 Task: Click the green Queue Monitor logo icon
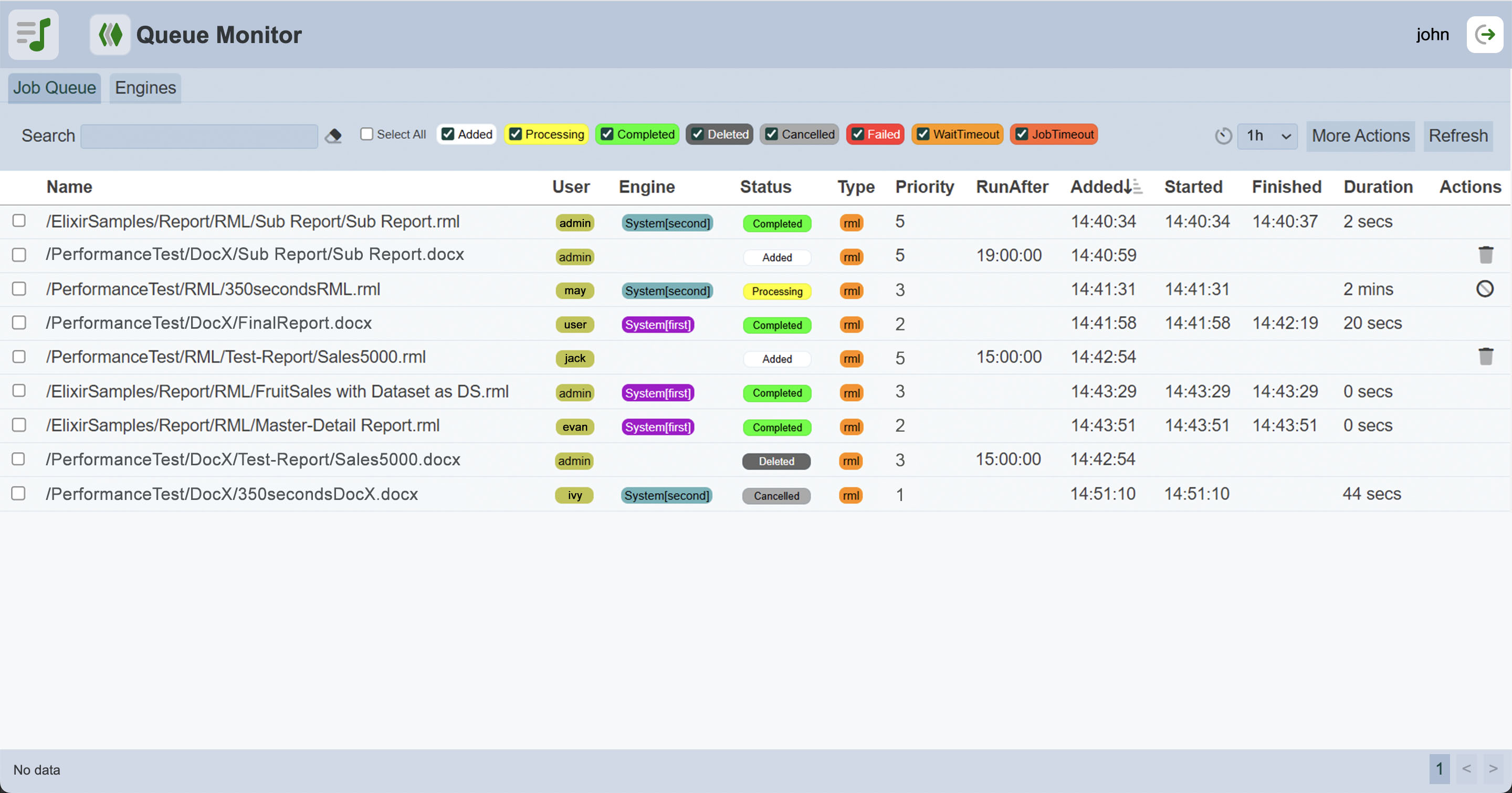[x=110, y=35]
